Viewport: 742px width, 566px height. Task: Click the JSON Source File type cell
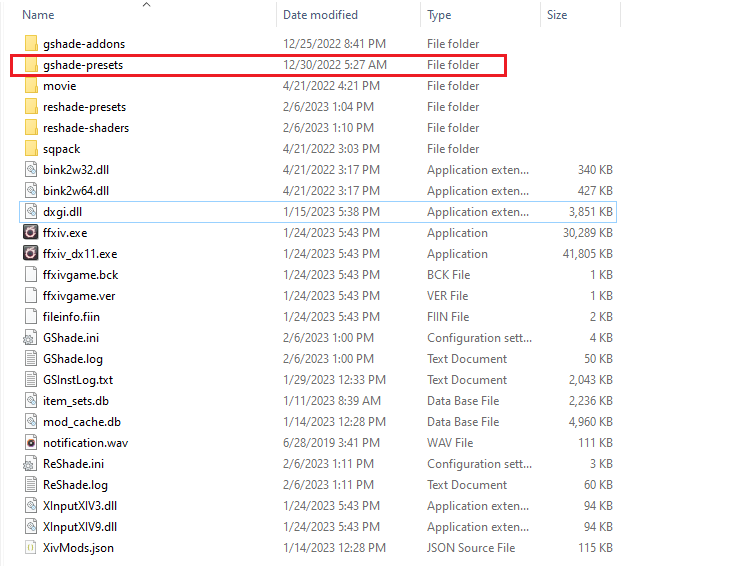coord(471,548)
